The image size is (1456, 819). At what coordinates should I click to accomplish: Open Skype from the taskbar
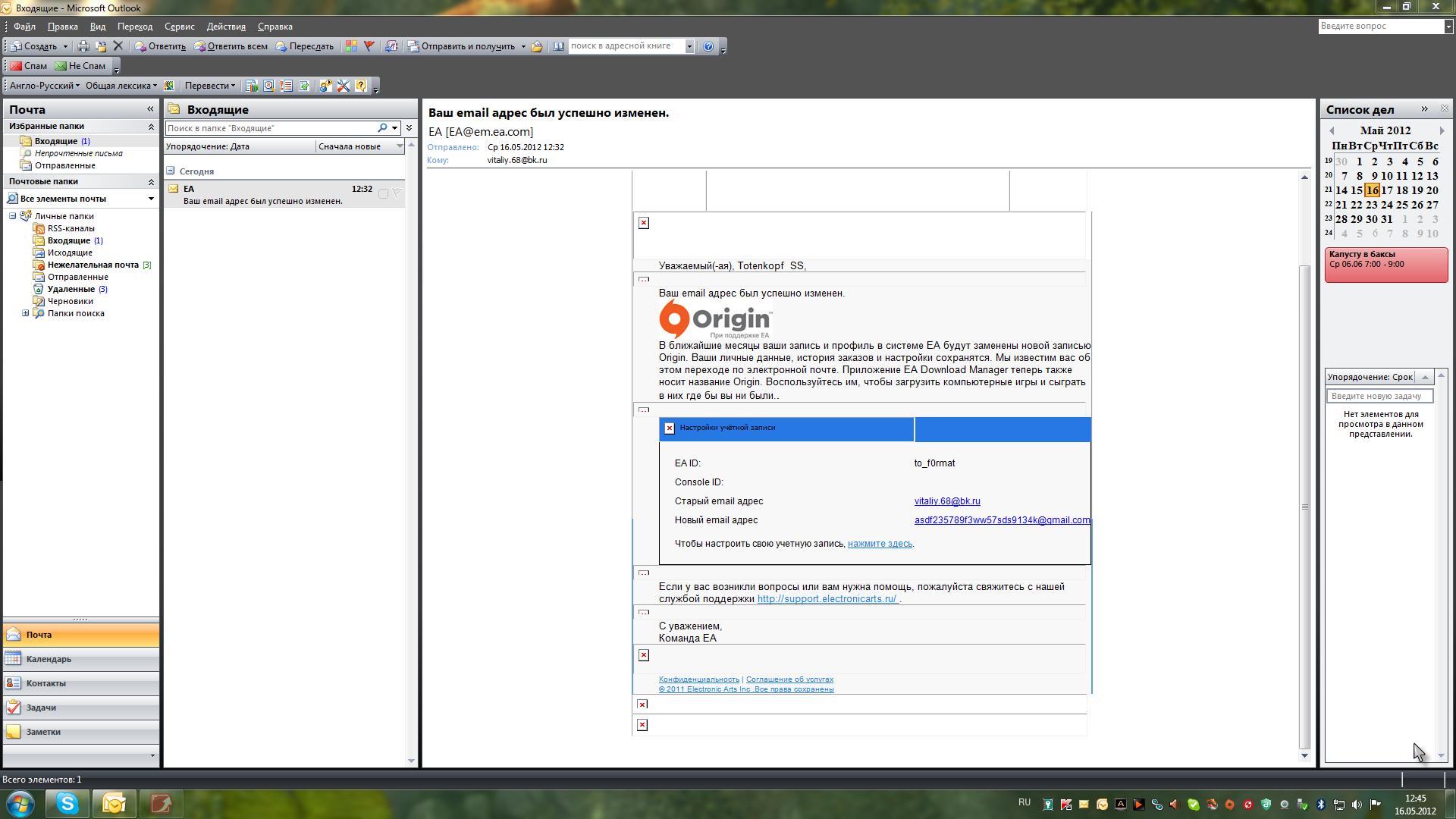67,803
